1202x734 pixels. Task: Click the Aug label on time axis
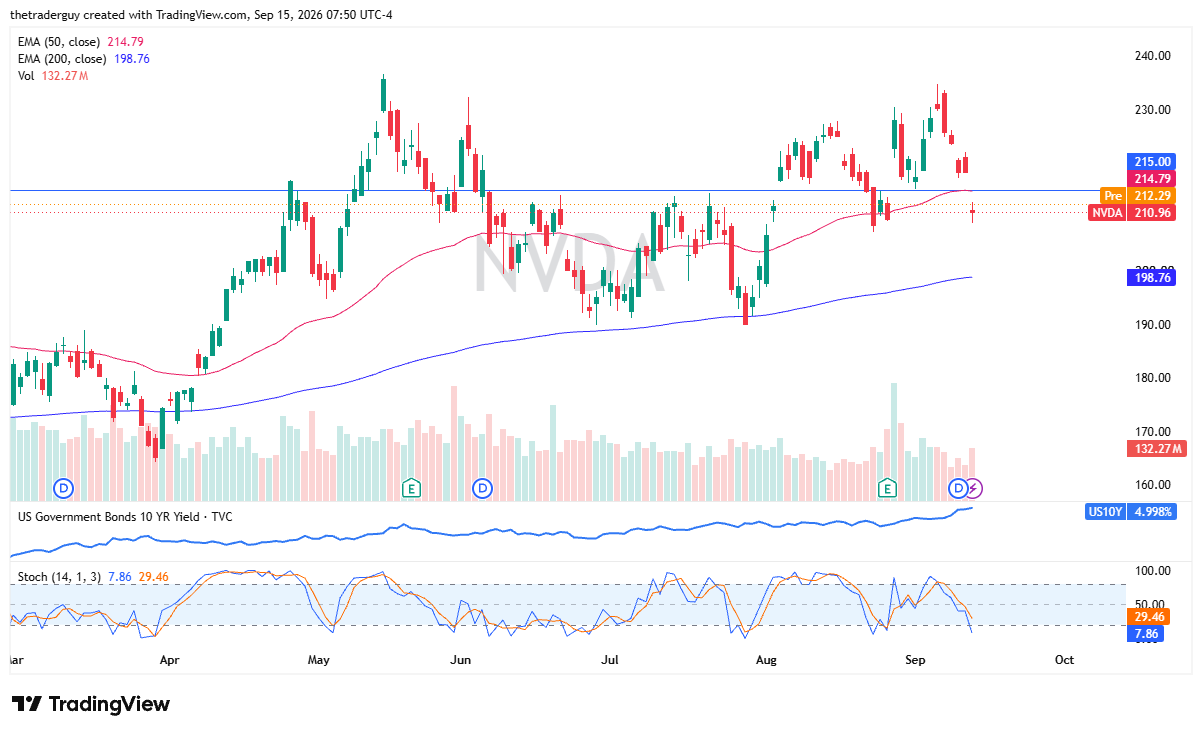[x=766, y=660]
